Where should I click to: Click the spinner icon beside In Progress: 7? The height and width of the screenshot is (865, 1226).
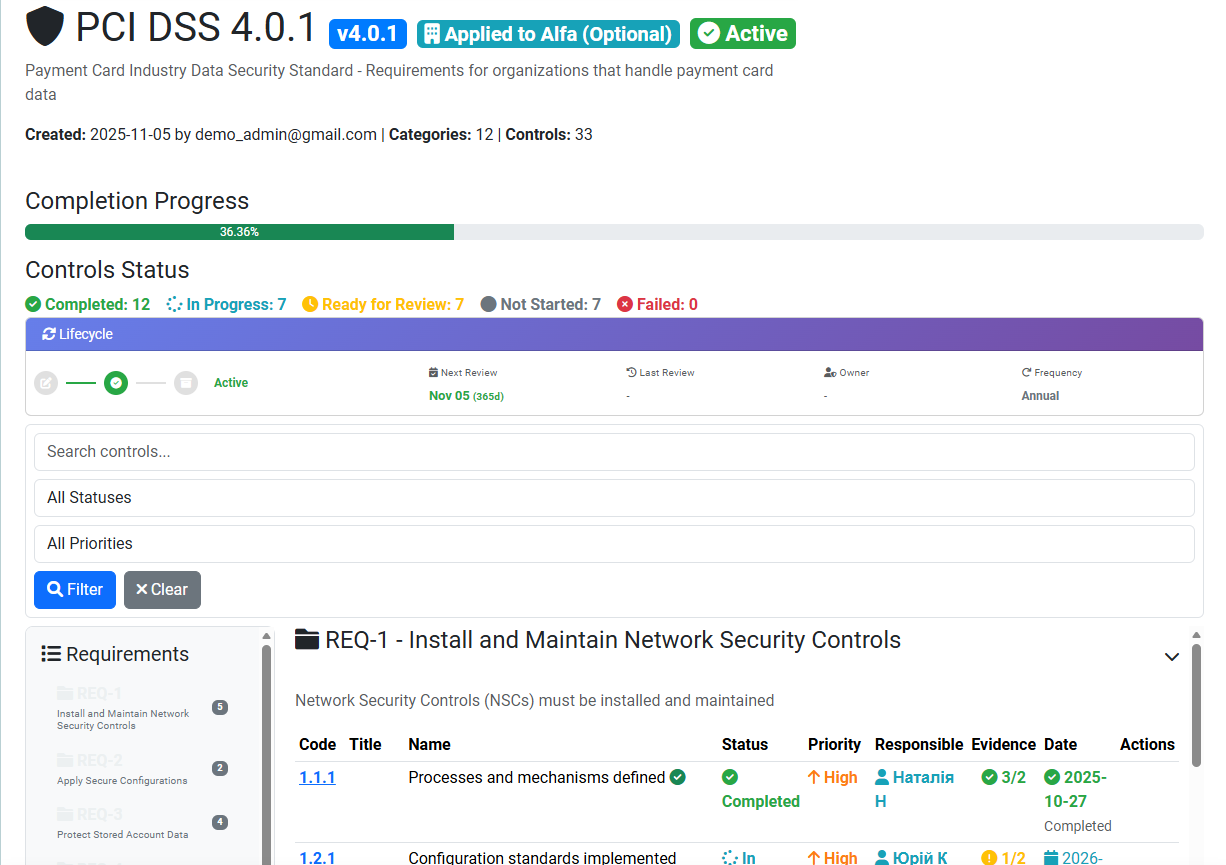174,304
